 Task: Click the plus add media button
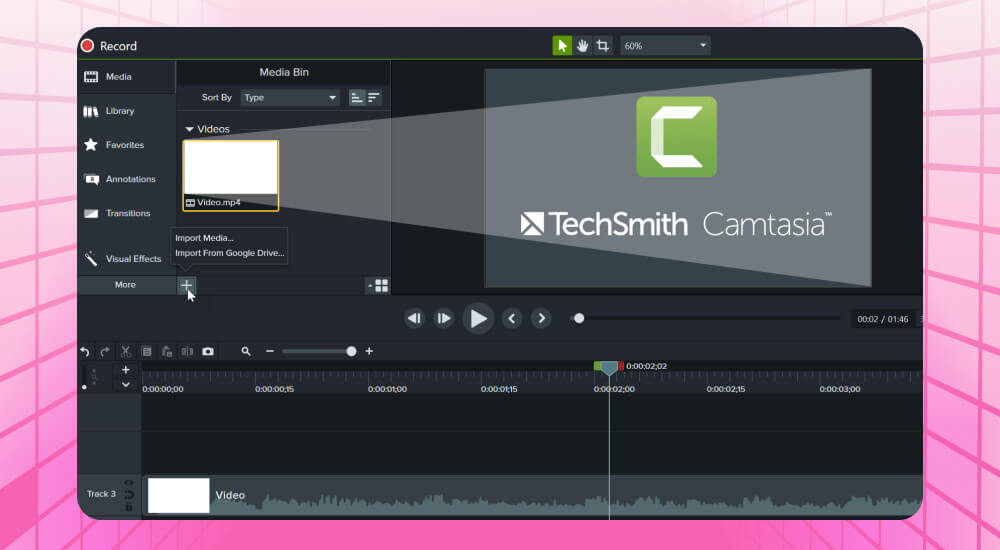(186, 285)
